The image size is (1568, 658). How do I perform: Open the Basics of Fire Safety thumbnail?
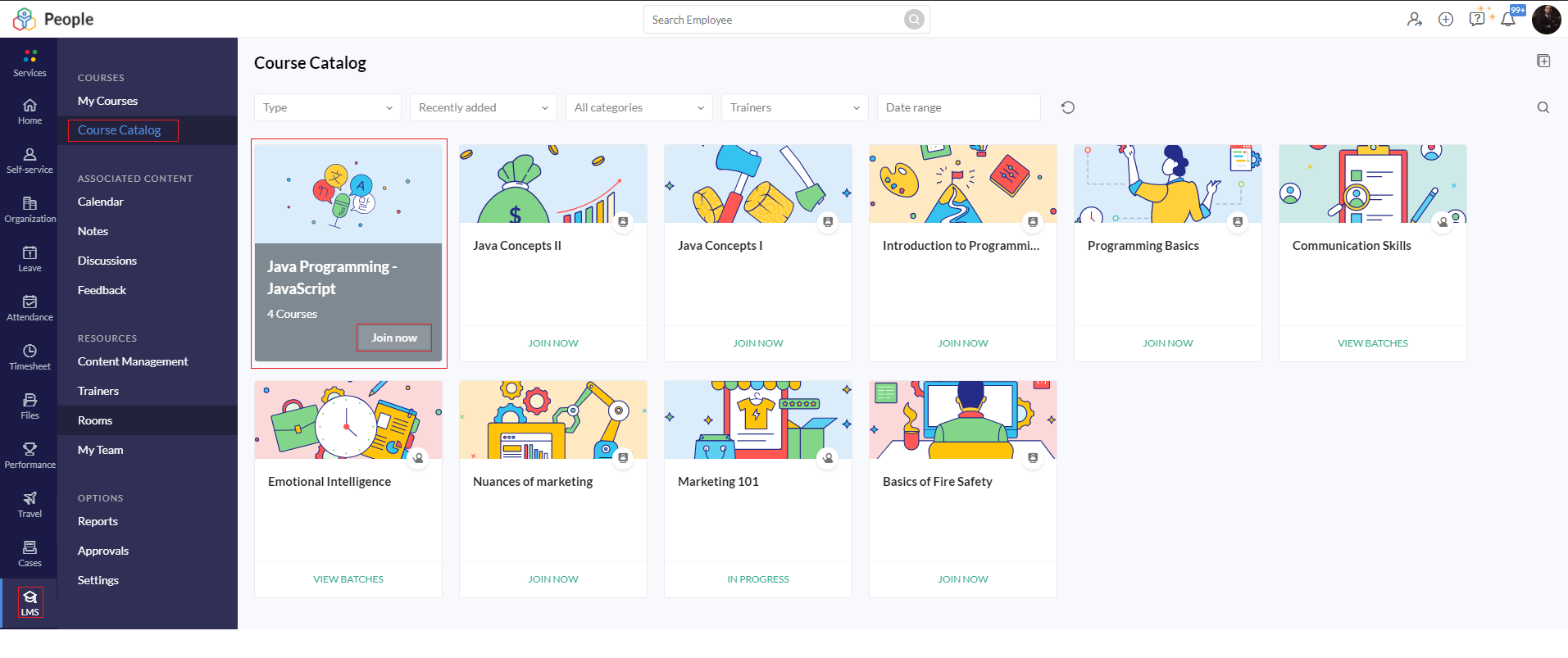pos(963,420)
